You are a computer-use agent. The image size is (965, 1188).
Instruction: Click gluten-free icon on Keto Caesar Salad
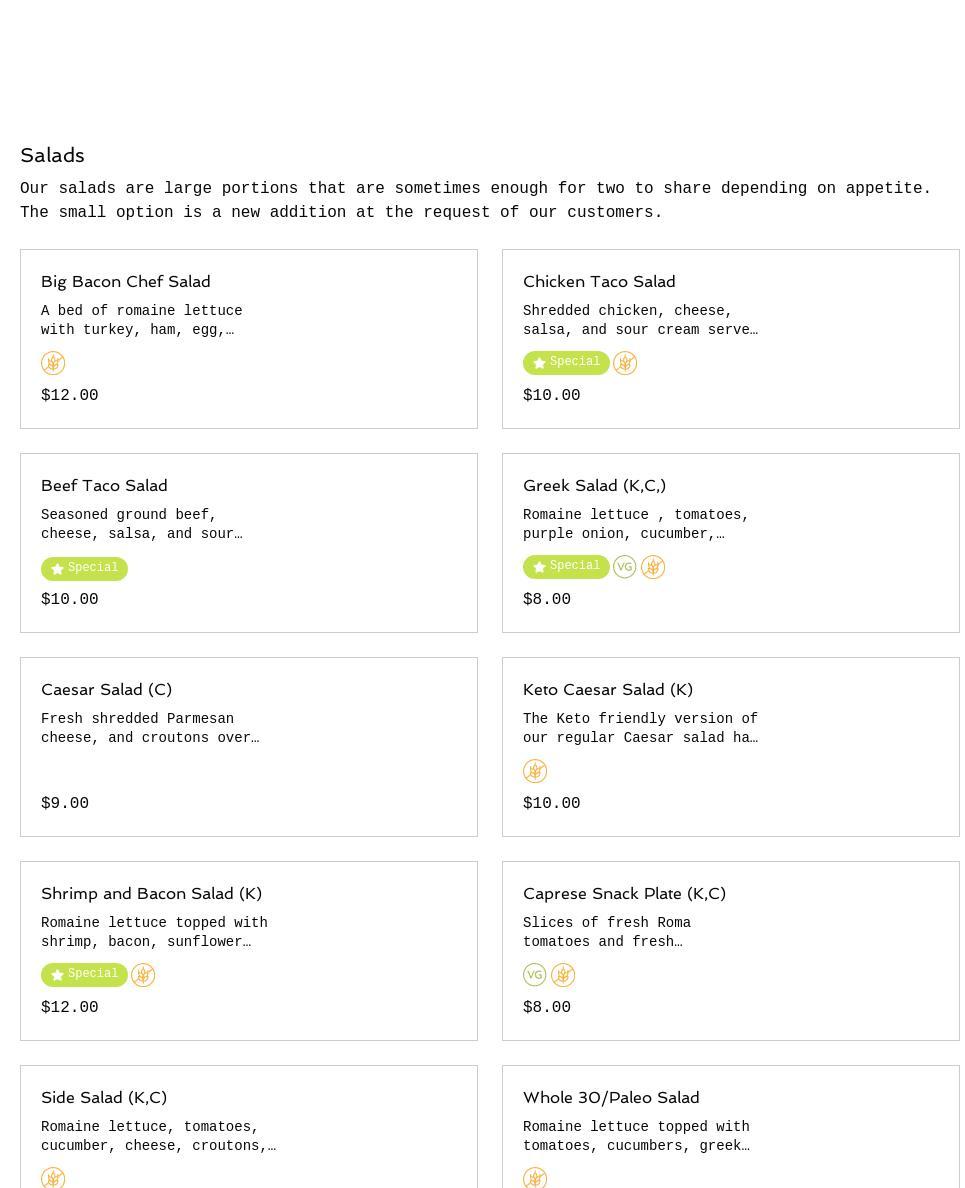click(x=535, y=771)
